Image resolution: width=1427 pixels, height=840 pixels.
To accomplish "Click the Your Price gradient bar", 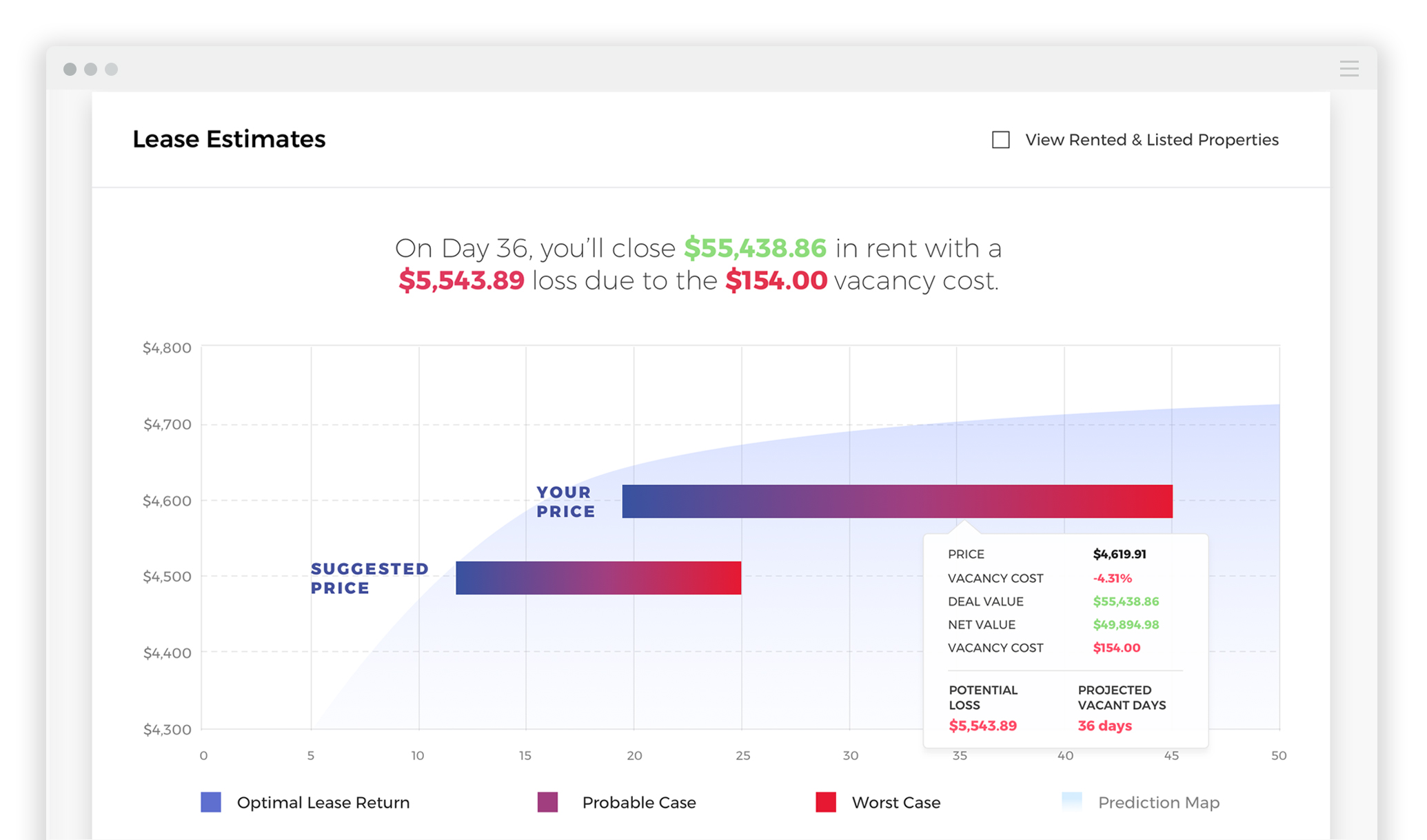I will tap(896, 502).
